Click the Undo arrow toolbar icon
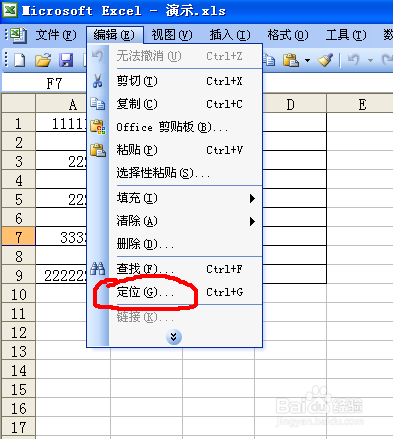393x439 pixels. pos(353,60)
